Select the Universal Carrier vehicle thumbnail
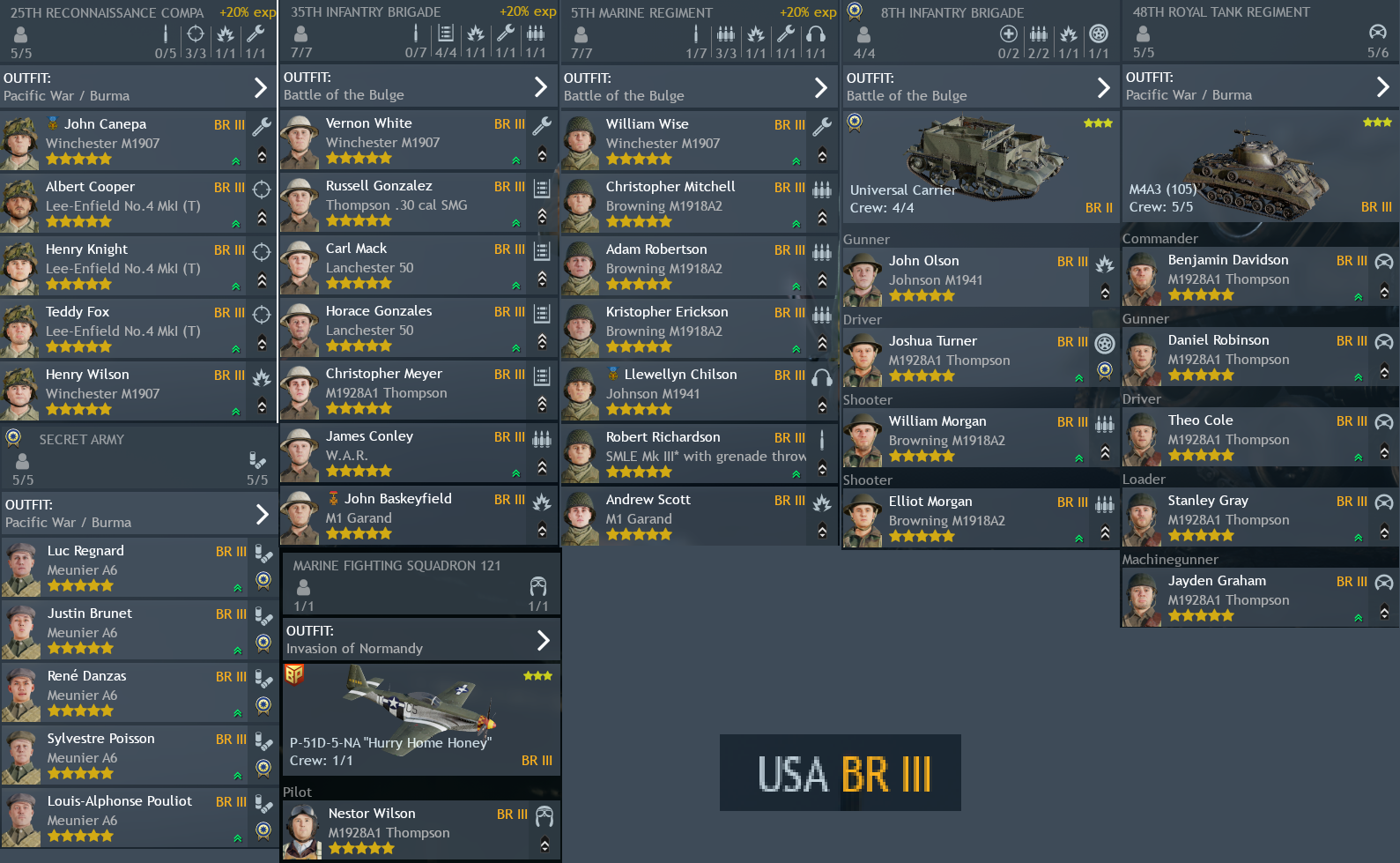Viewport: 1400px width, 863px height. pyautogui.click(x=980, y=167)
